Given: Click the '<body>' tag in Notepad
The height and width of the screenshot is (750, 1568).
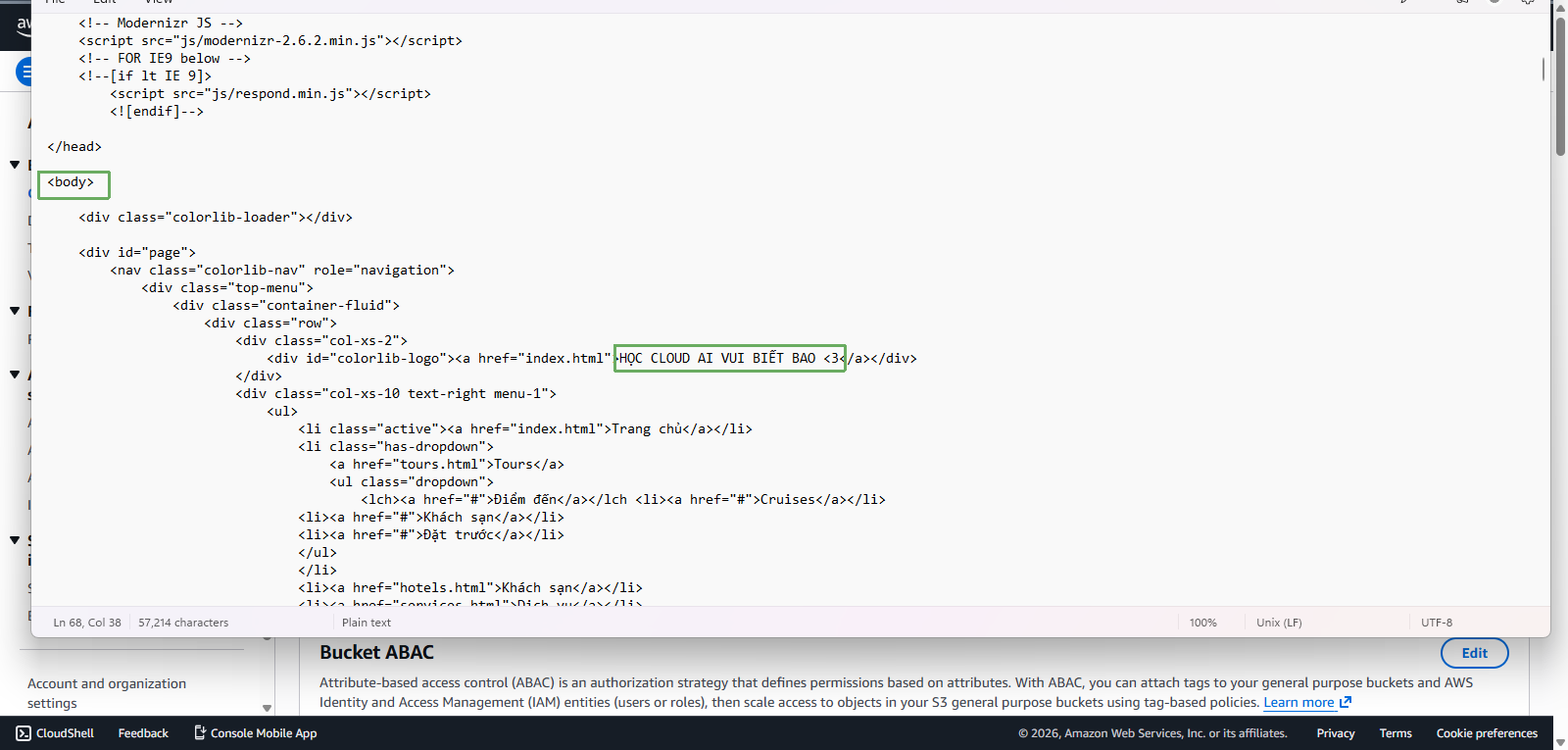Looking at the screenshot, I should [x=71, y=182].
